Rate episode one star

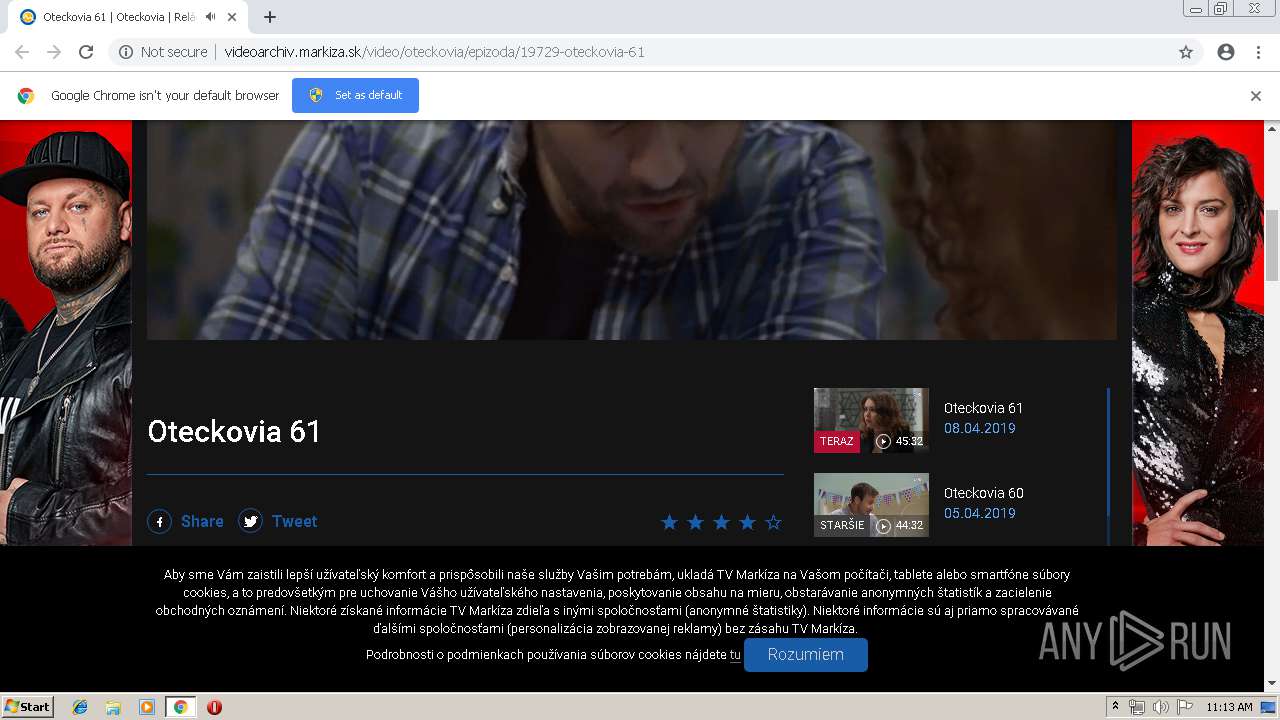[669, 522]
